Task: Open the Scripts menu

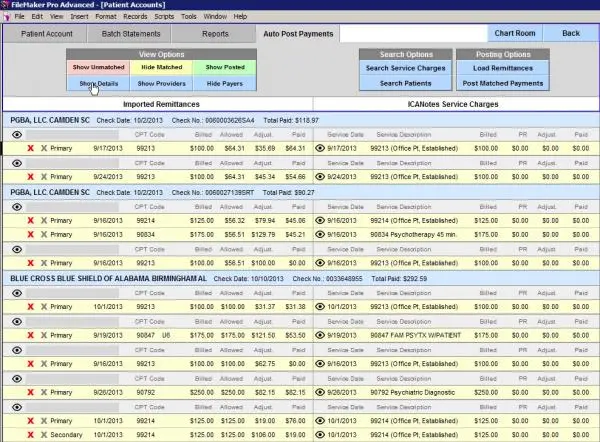Action: pyautogui.click(x=164, y=16)
